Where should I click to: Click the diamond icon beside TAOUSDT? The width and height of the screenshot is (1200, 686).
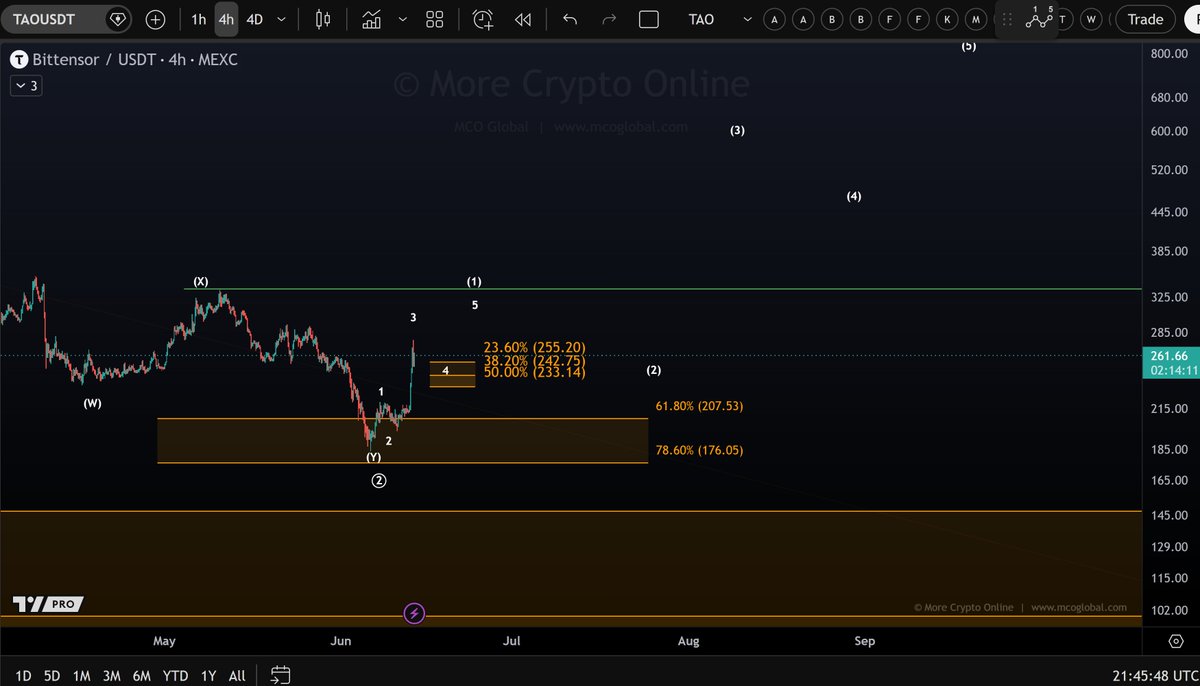tap(118, 19)
